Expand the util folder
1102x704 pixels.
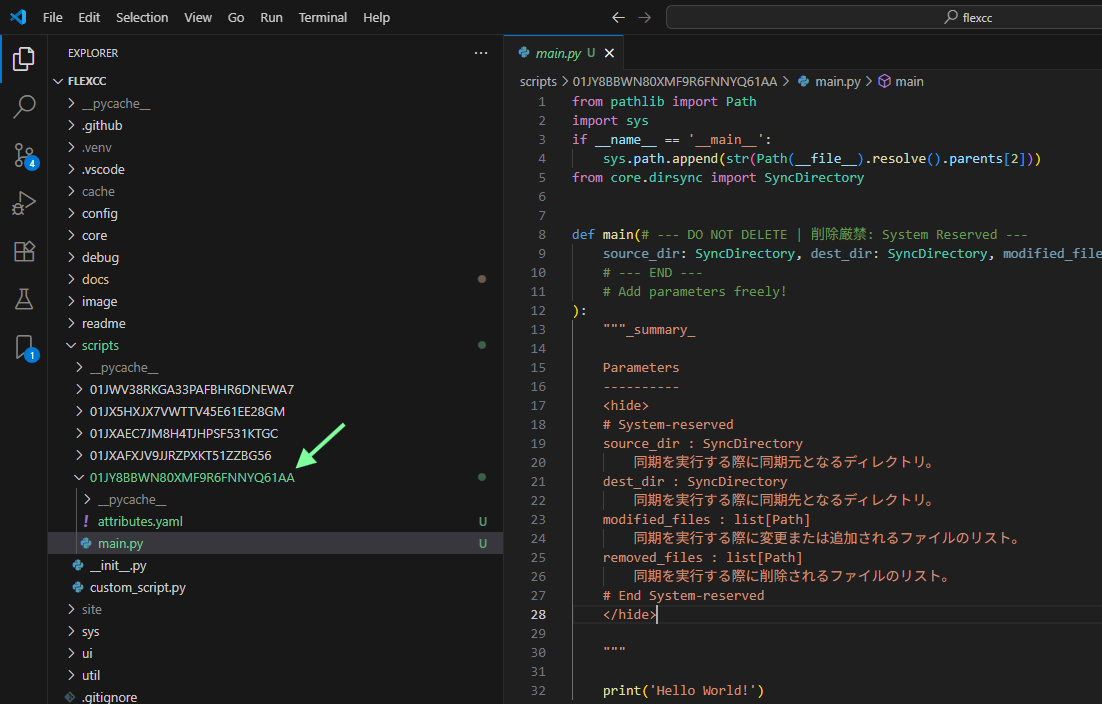coord(275,675)
